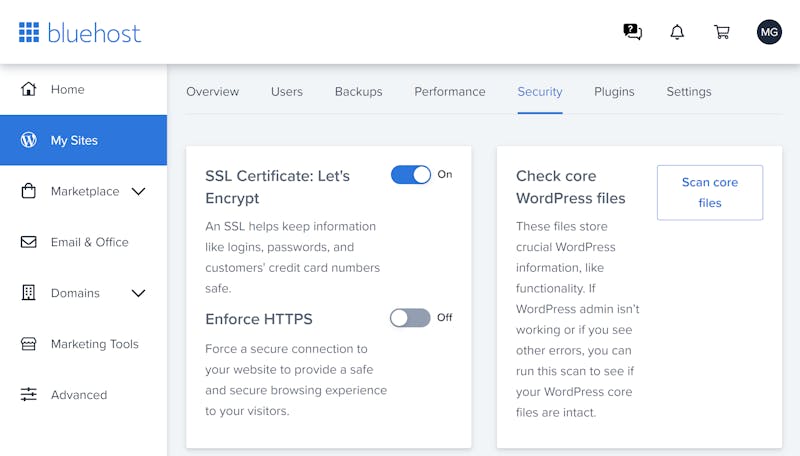
Task: Select My Sites in the sidebar
Action: pyautogui.click(x=83, y=140)
